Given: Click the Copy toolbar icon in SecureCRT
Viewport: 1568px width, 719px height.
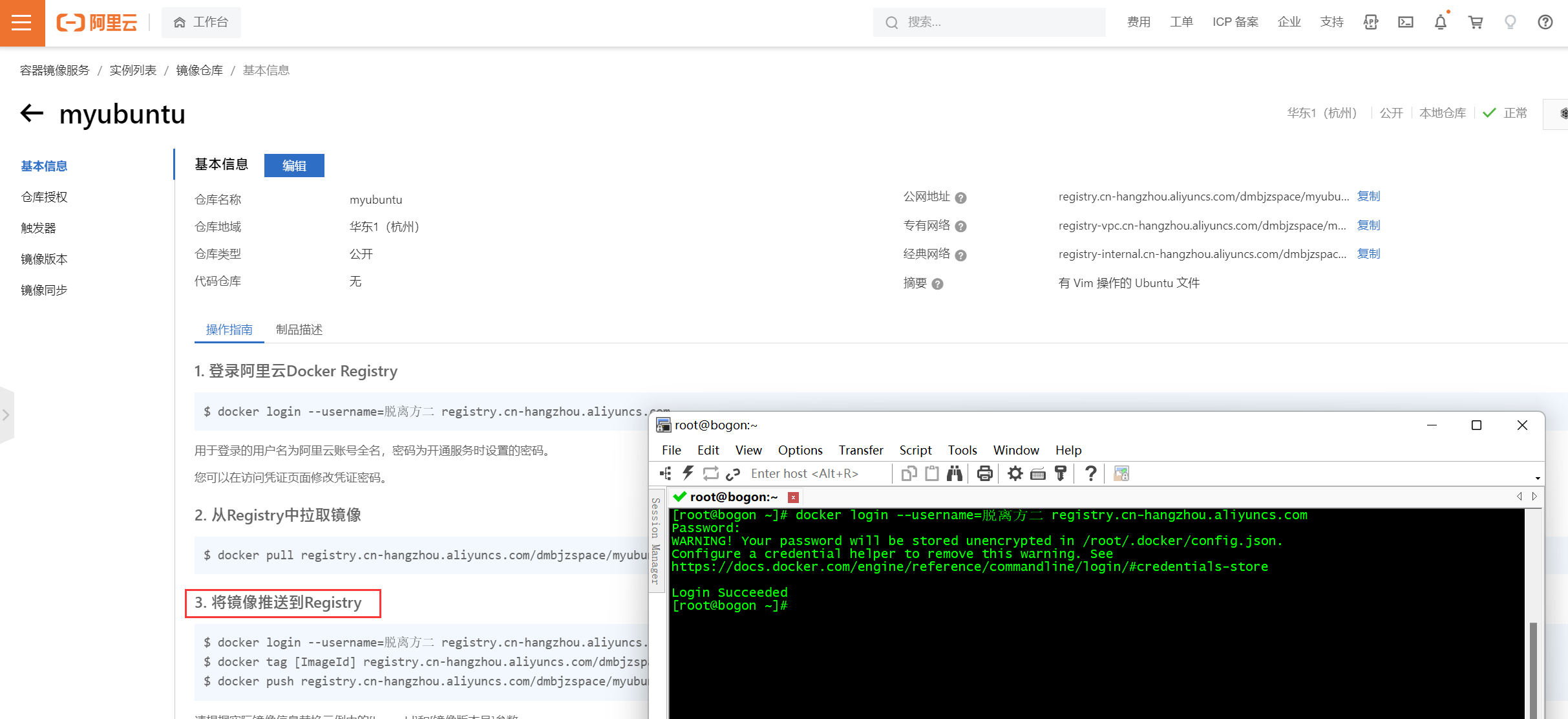Looking at the screenshot, I should point(909,473).
